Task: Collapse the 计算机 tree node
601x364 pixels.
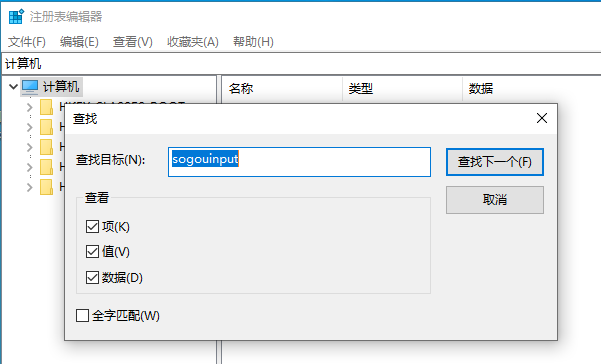Action: (13, 87)
